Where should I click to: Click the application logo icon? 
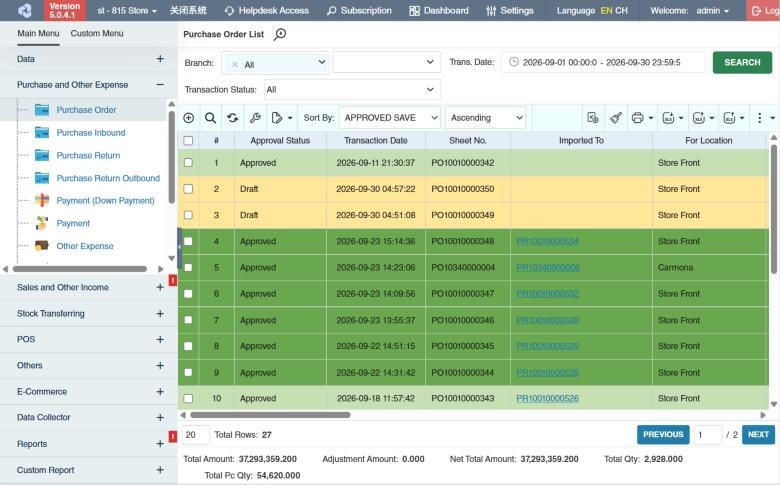pos(24,10)
